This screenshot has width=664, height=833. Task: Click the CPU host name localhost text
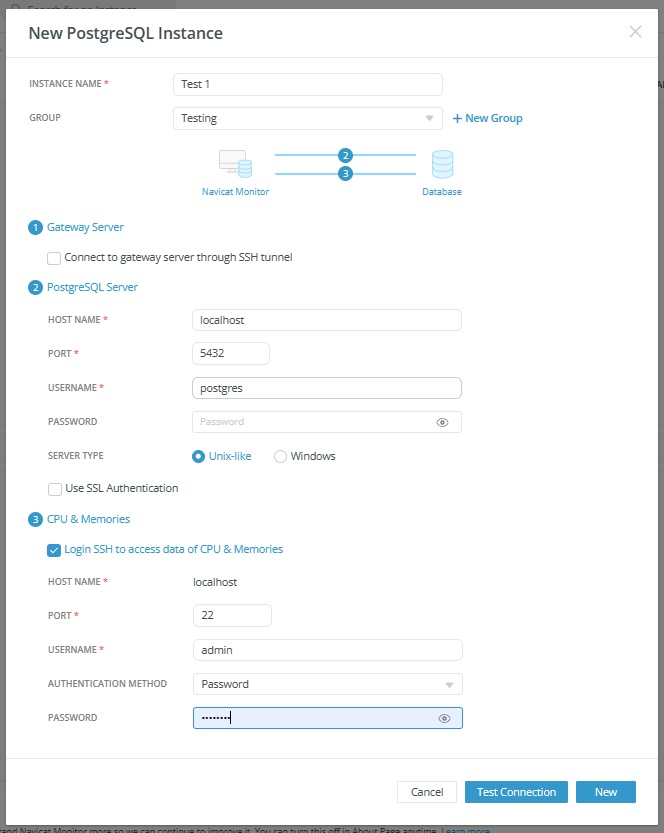pos(215,582)
